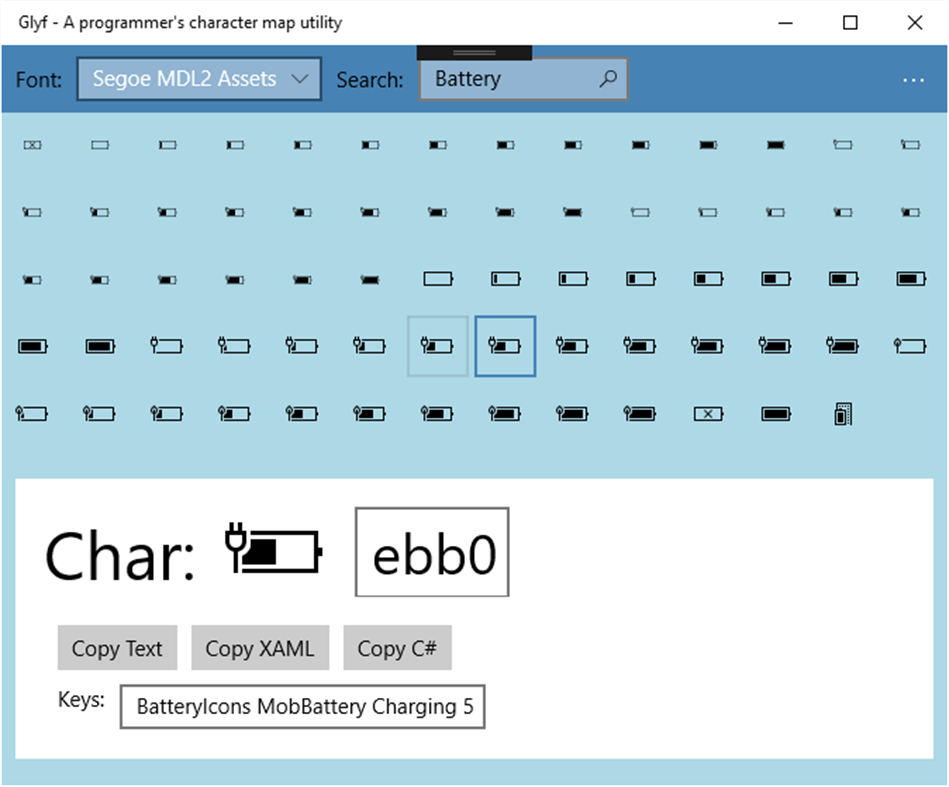Image resolution: width=949 pixels, height=787 pixels.
Task: Click the dark handle bar above Search
Action: pos(474,53)
